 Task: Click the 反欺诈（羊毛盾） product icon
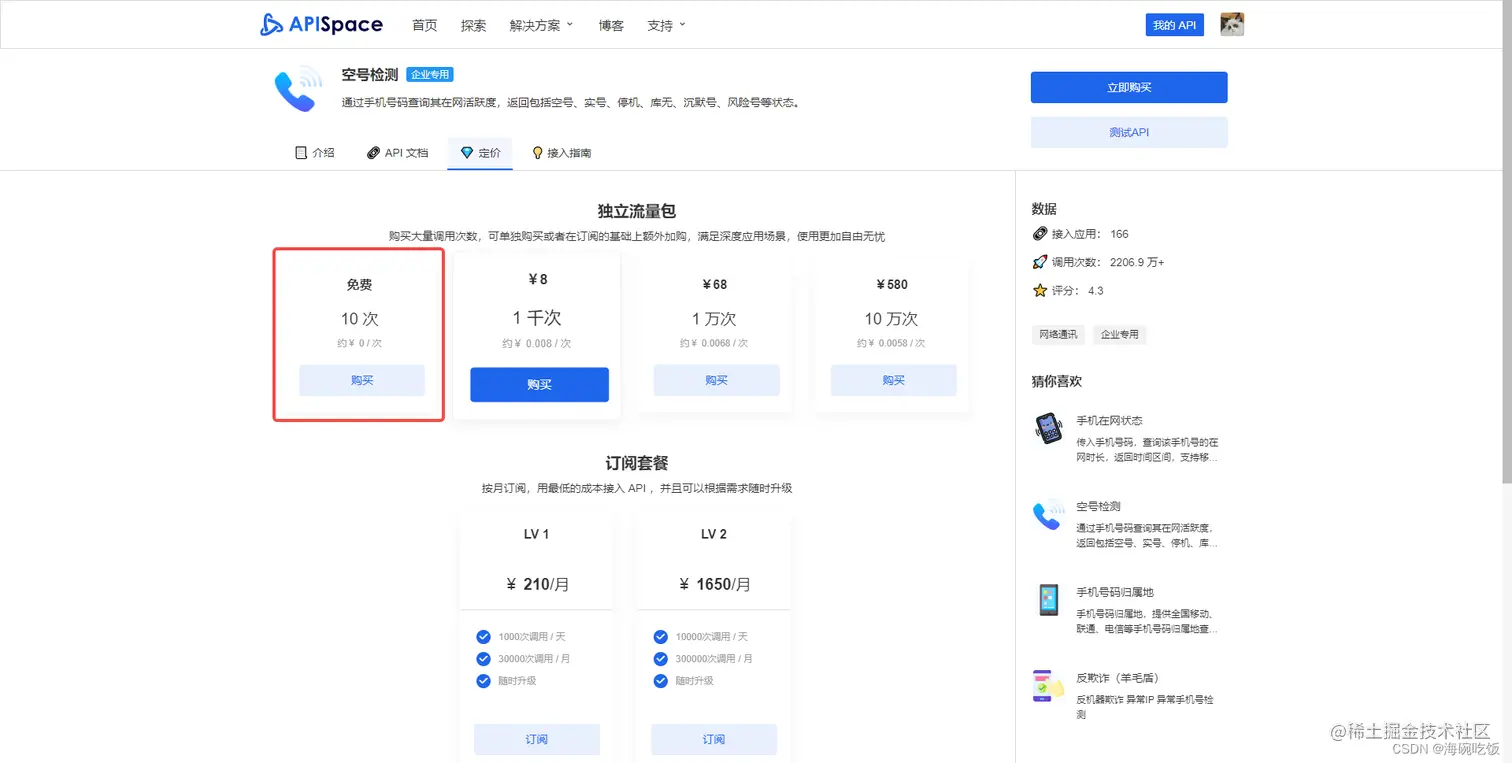coord(1047,687)
